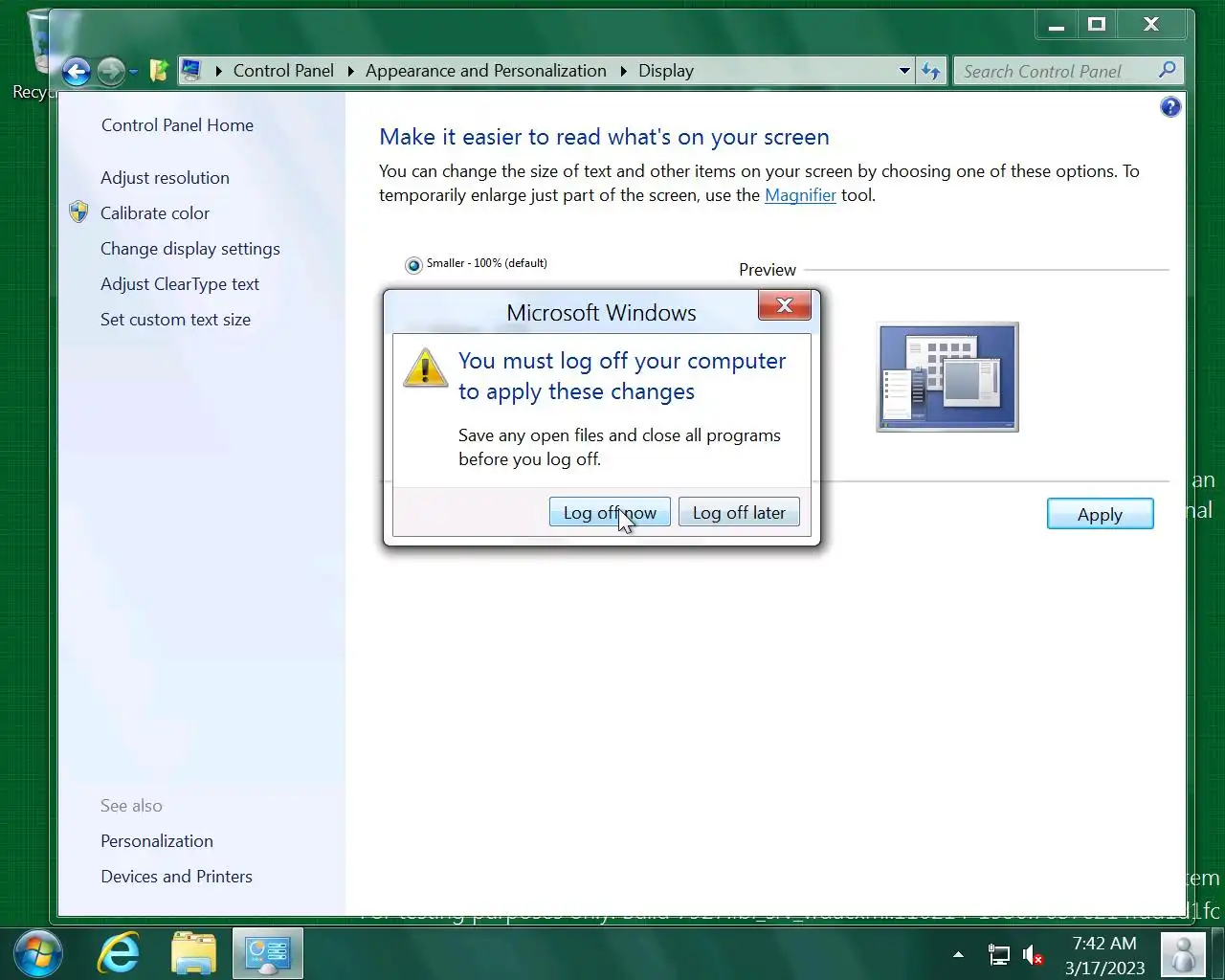This screenshot has height=980, width=1225.
Task: Click the Back navigation arrow
Action: 77,71
